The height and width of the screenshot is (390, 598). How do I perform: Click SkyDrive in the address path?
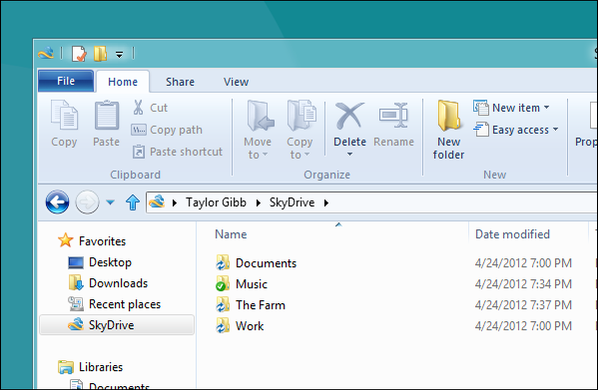tap(292, 202)
